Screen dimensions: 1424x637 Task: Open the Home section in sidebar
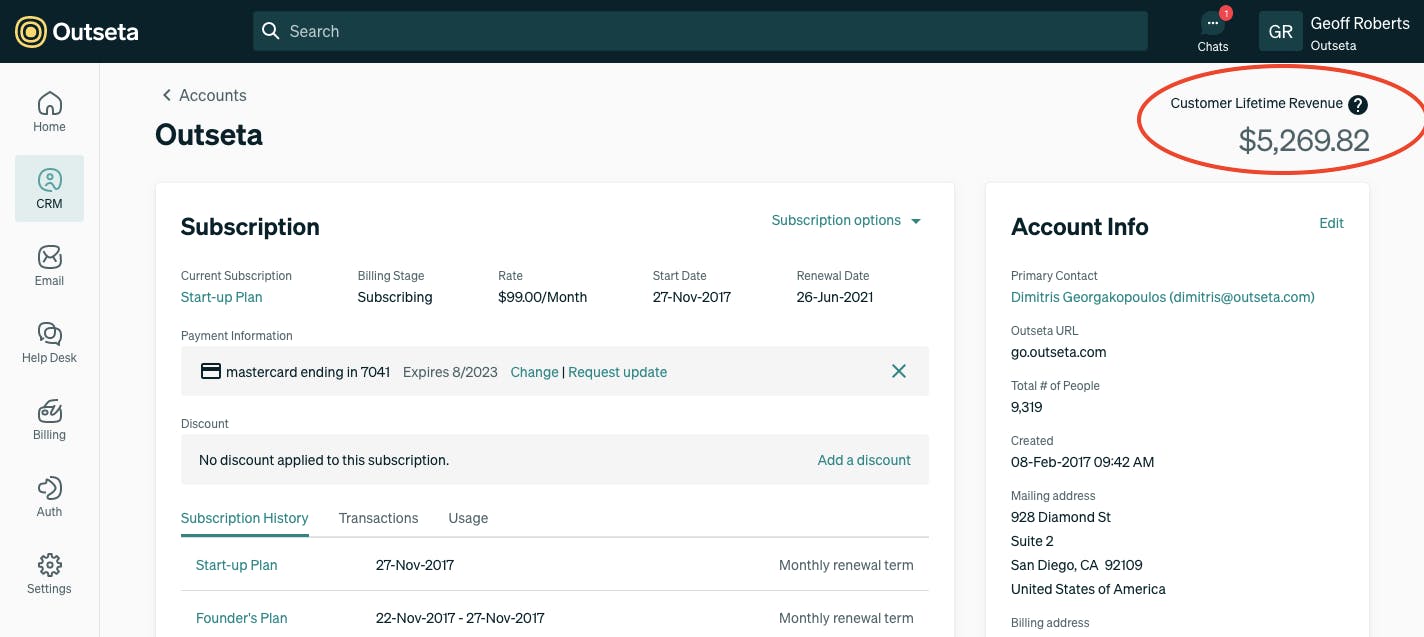pos(49,112)
